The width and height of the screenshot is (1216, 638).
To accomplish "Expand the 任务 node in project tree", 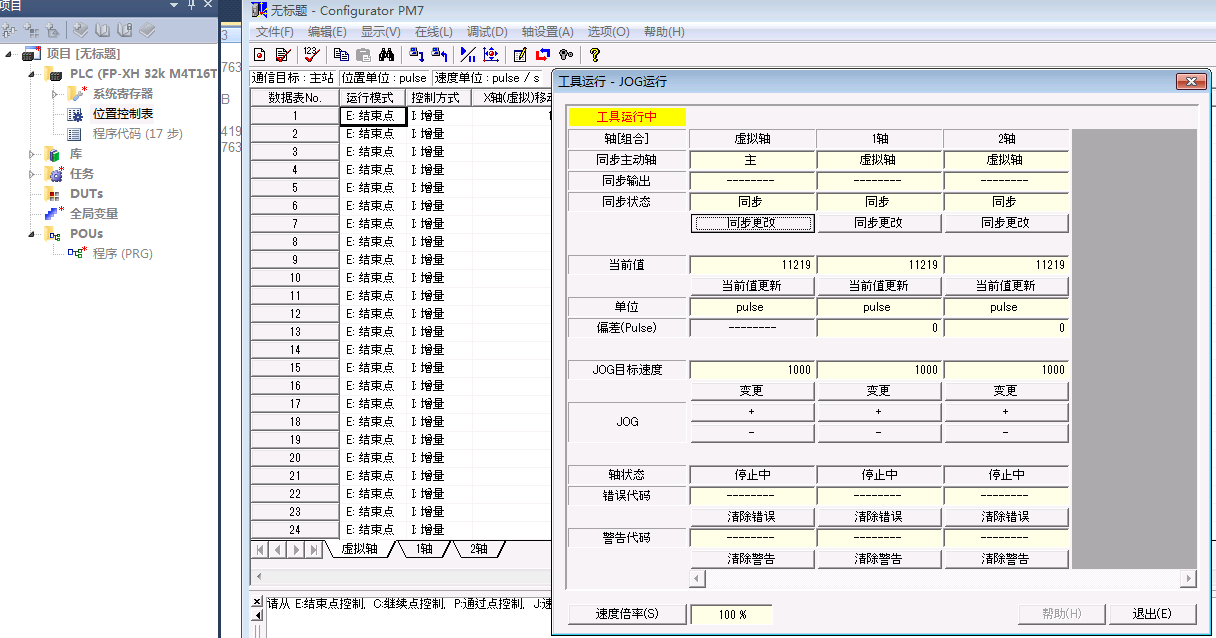I will click(33, 174).
